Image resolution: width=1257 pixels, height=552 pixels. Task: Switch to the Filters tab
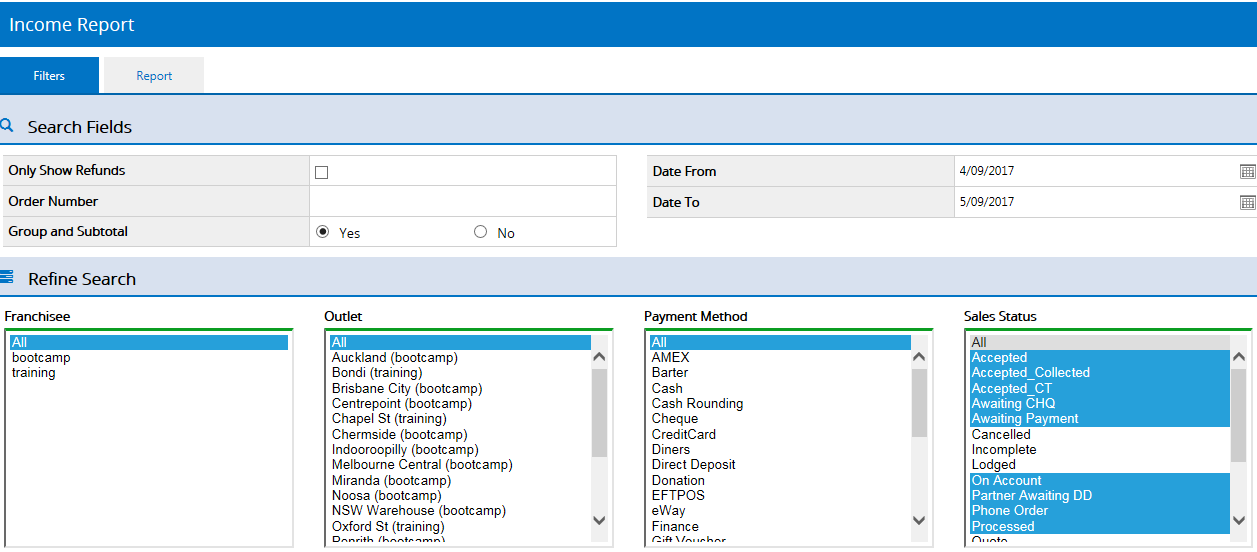pos(49,75)
